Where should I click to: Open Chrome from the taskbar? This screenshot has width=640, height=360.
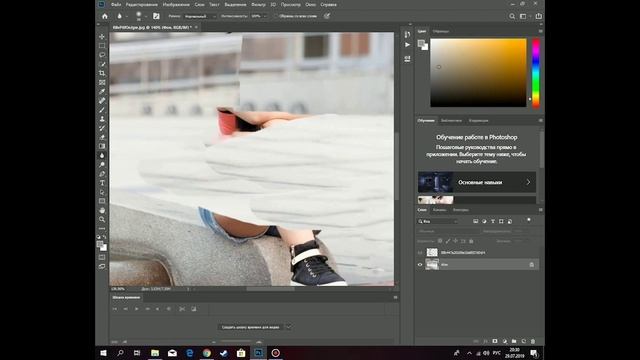[x=207, y=353]
